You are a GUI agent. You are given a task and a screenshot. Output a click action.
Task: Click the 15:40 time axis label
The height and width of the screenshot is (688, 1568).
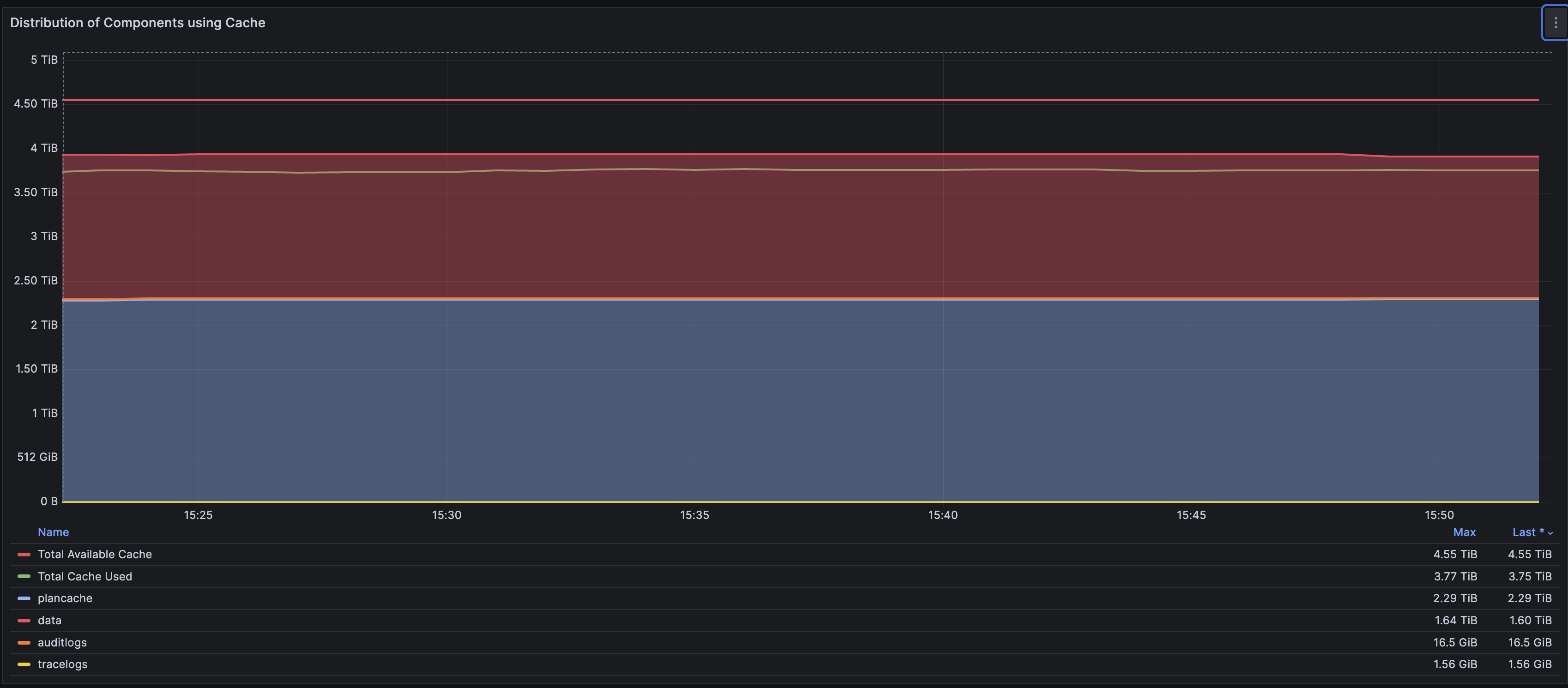pyautogui.click(x=943, y=515)
